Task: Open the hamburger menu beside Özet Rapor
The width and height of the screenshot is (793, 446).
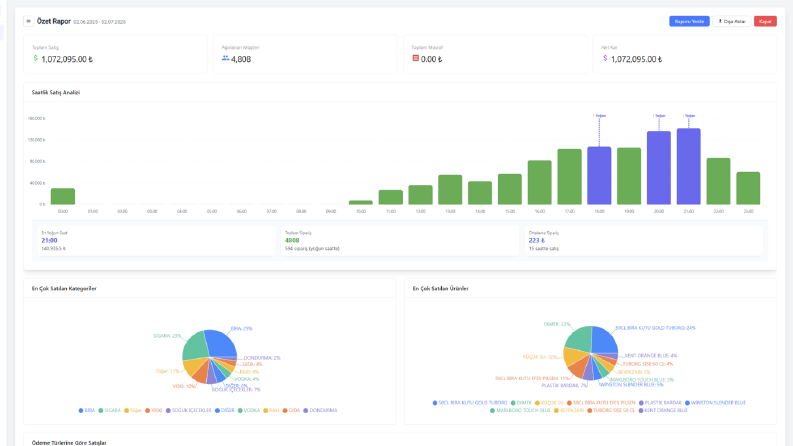Action: (x=28, y=21)
